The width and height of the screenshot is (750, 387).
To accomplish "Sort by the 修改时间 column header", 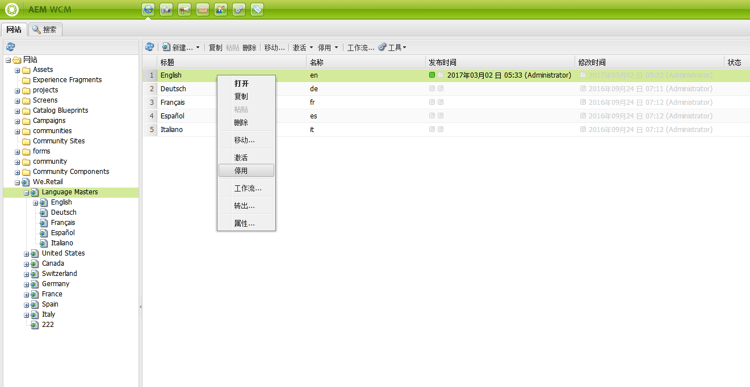I will click(x=650, y=62).
